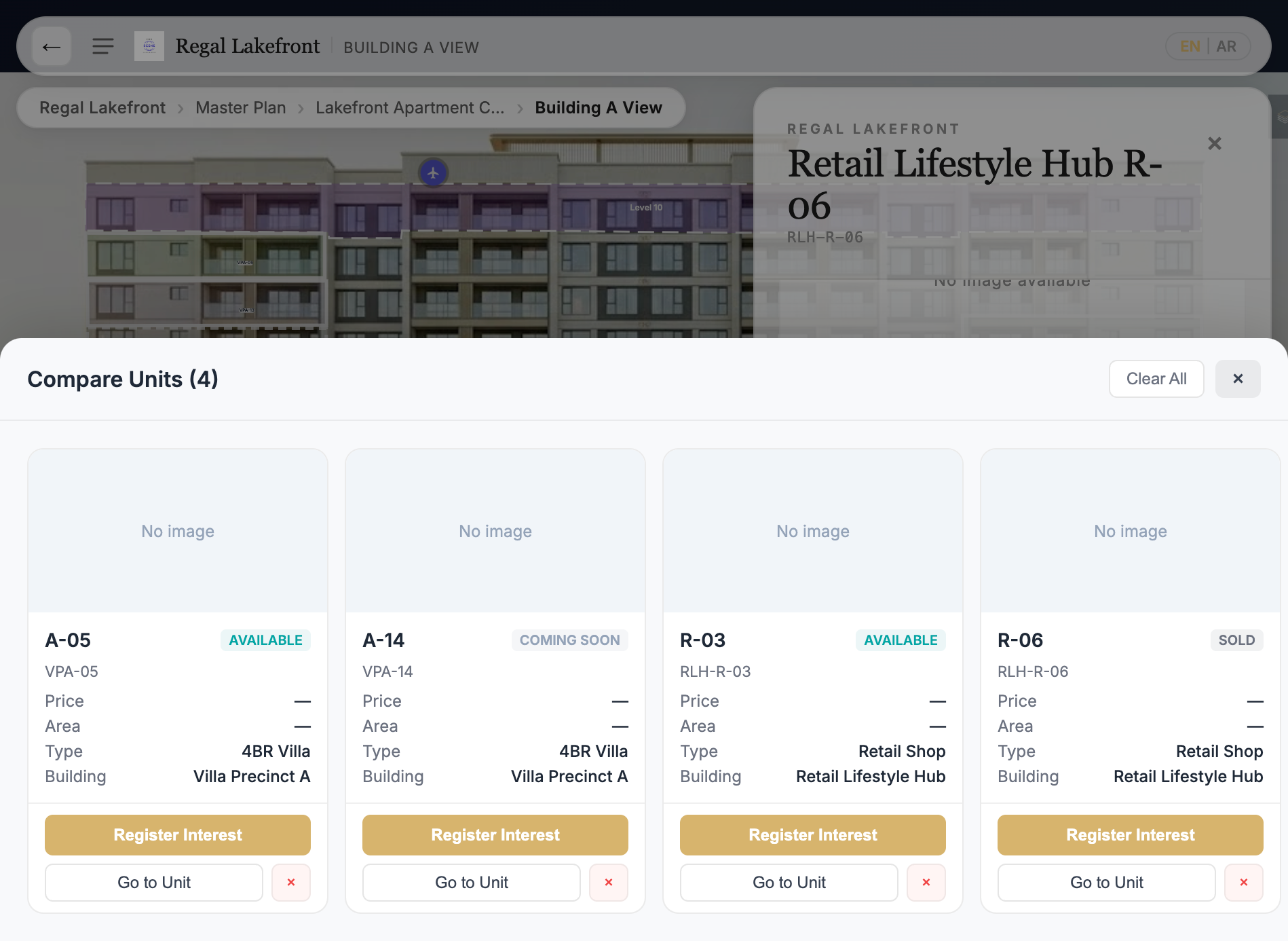The width and height of the screenshot is (1288, 941).
Task: Remove R-03 from comparison
Action: [x=926, y=883]
